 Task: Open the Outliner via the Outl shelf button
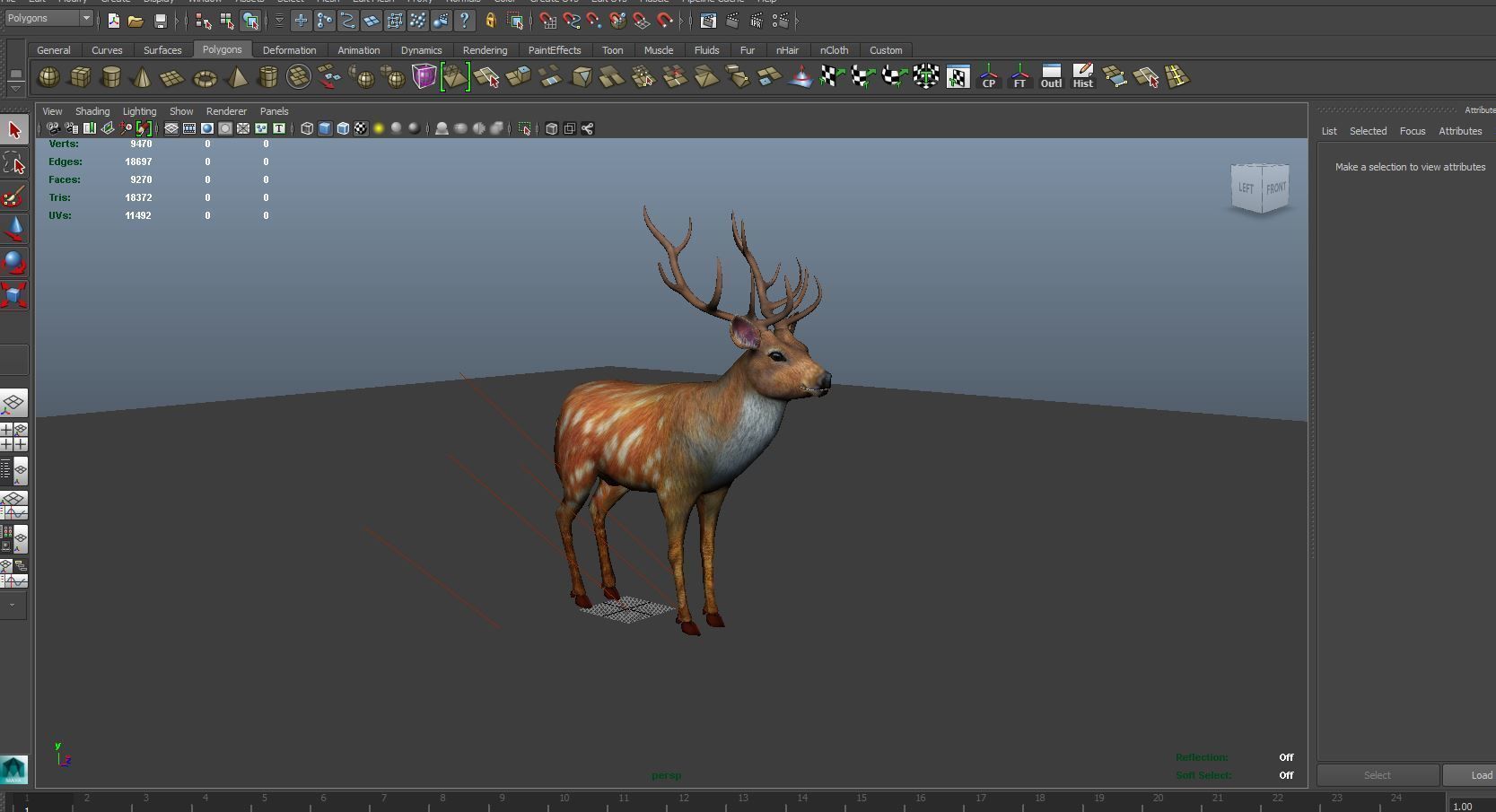1051,77
